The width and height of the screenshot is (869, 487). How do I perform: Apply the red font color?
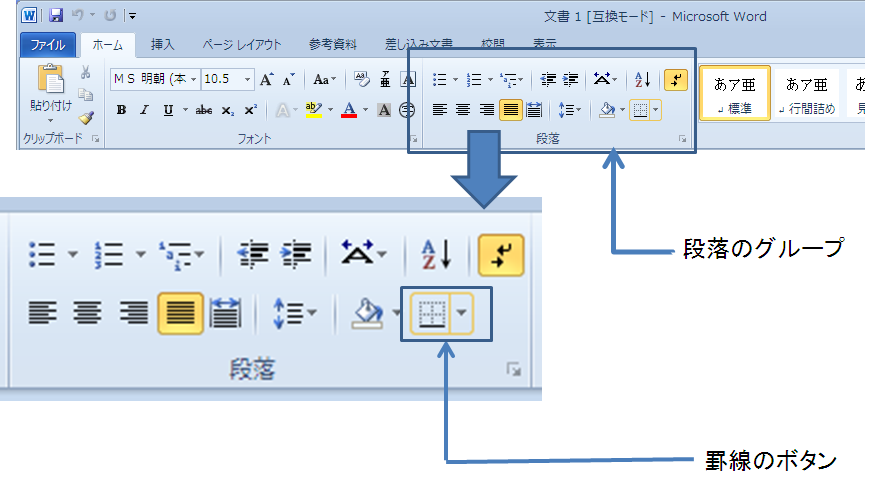tap(349, 110)
